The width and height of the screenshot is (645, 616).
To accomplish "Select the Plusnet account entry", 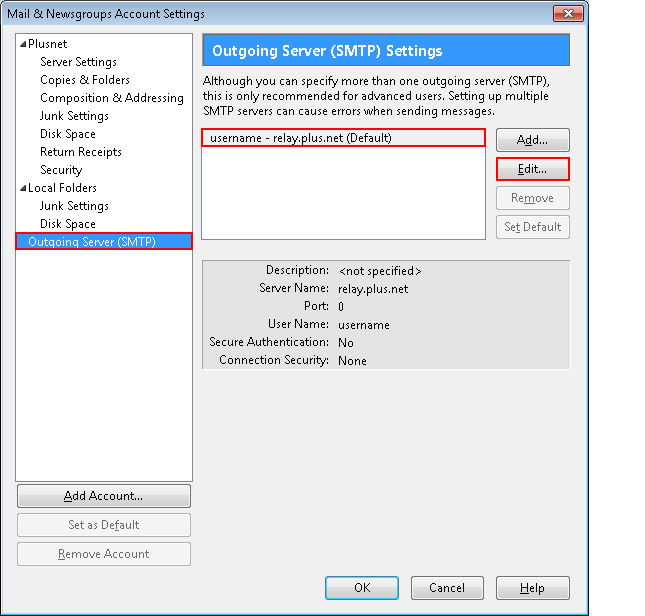I will click(47, 44).
